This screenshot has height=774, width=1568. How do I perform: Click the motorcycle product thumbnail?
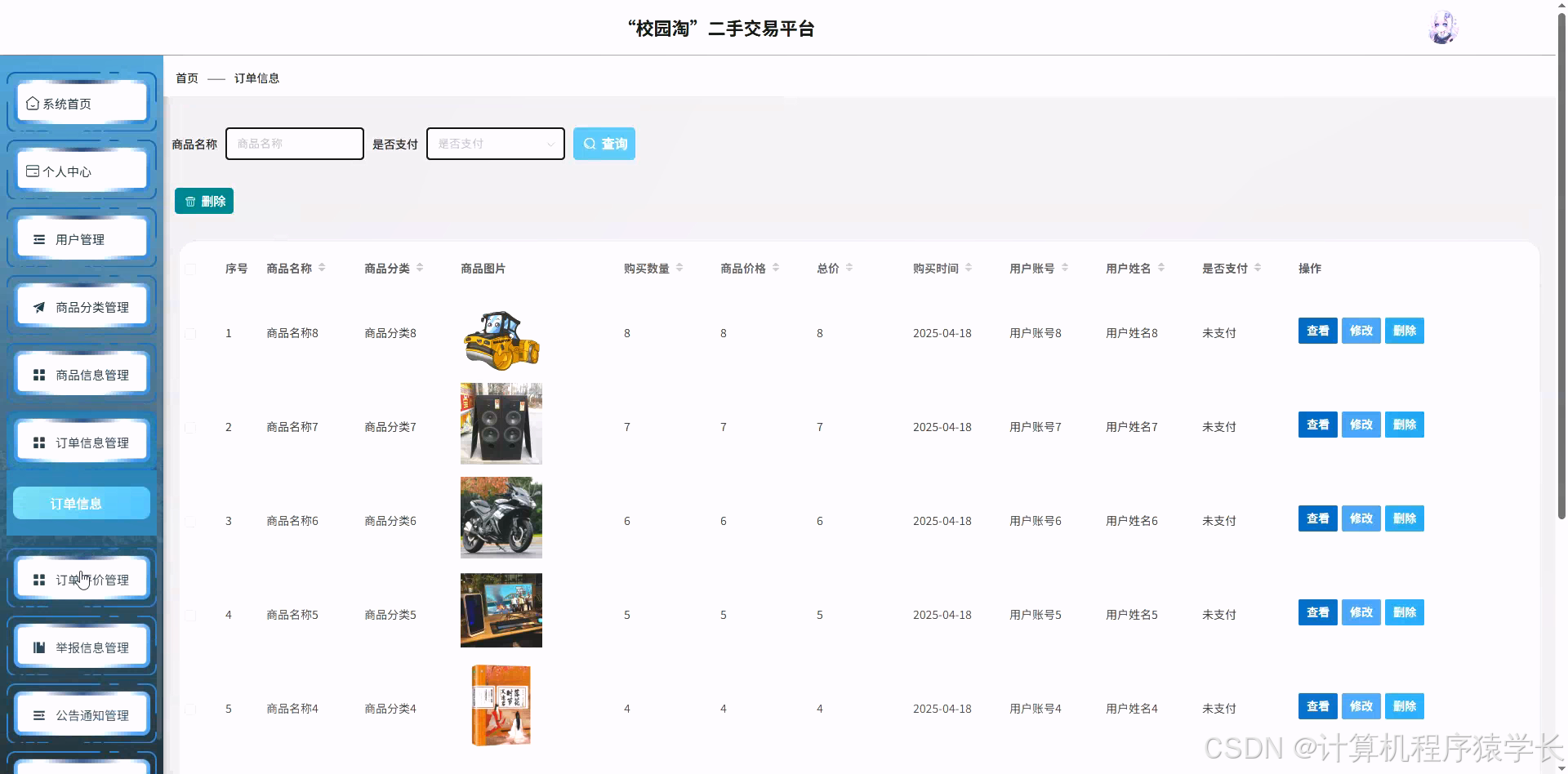[501, 518]
